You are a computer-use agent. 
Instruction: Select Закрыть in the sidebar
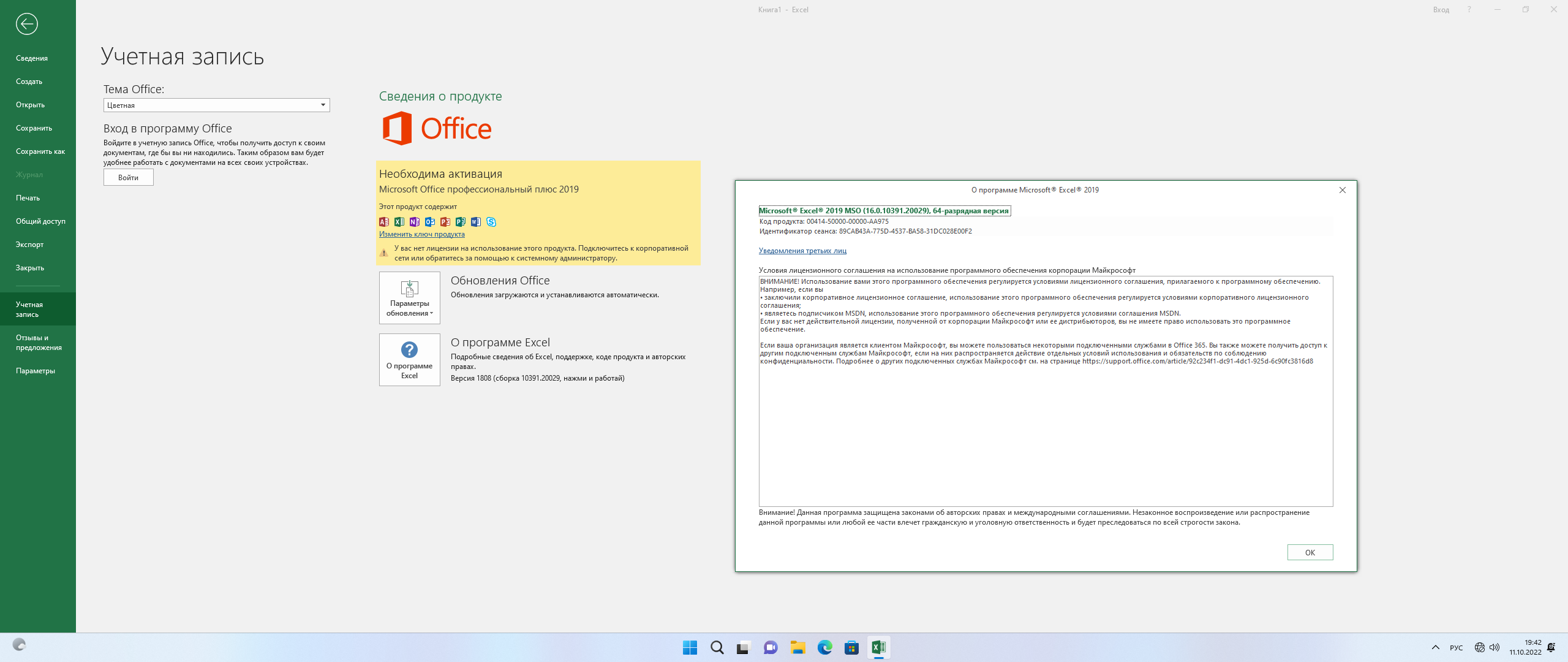coord(29,268)
